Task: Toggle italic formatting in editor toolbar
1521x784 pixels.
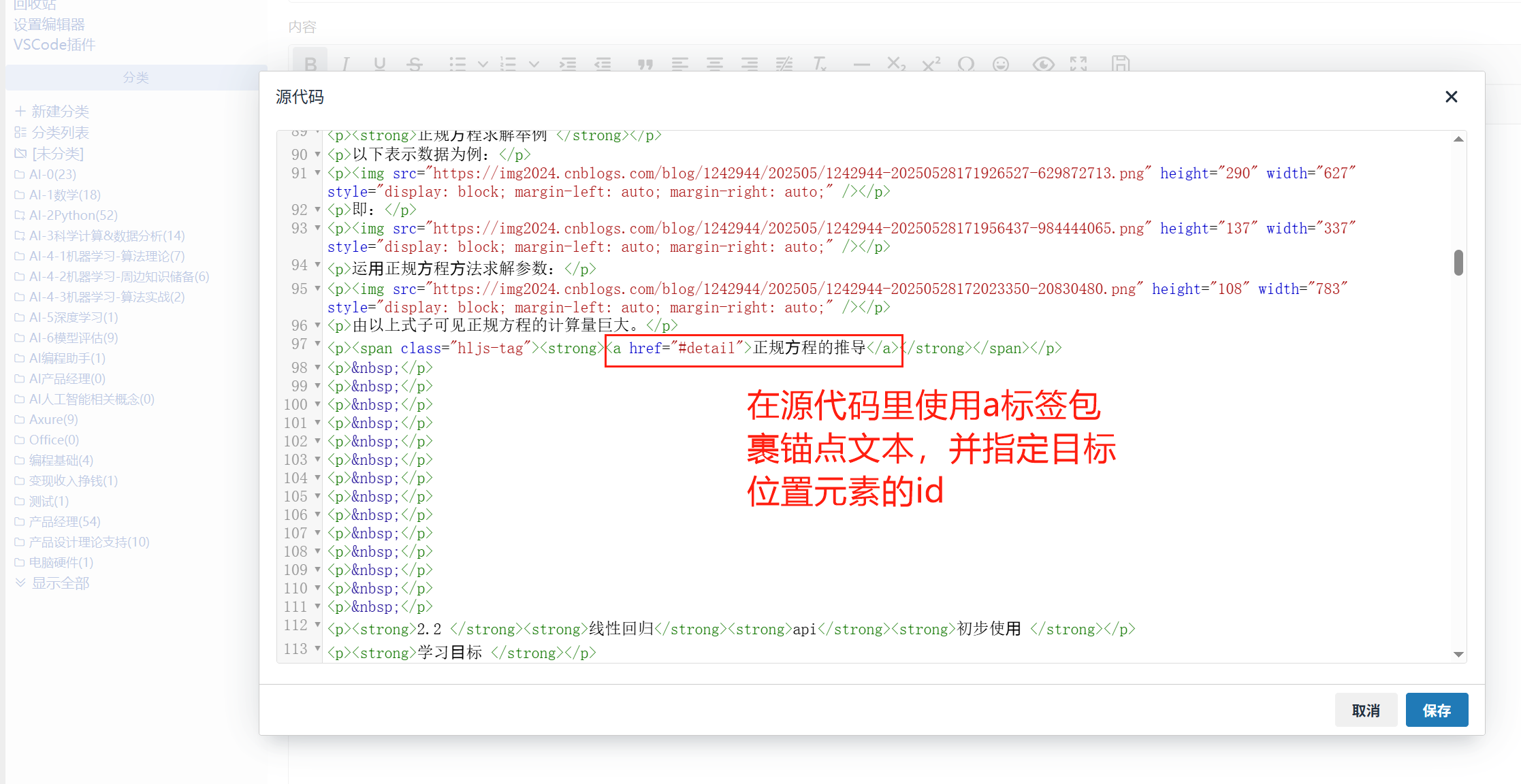Action: (346, 64)
